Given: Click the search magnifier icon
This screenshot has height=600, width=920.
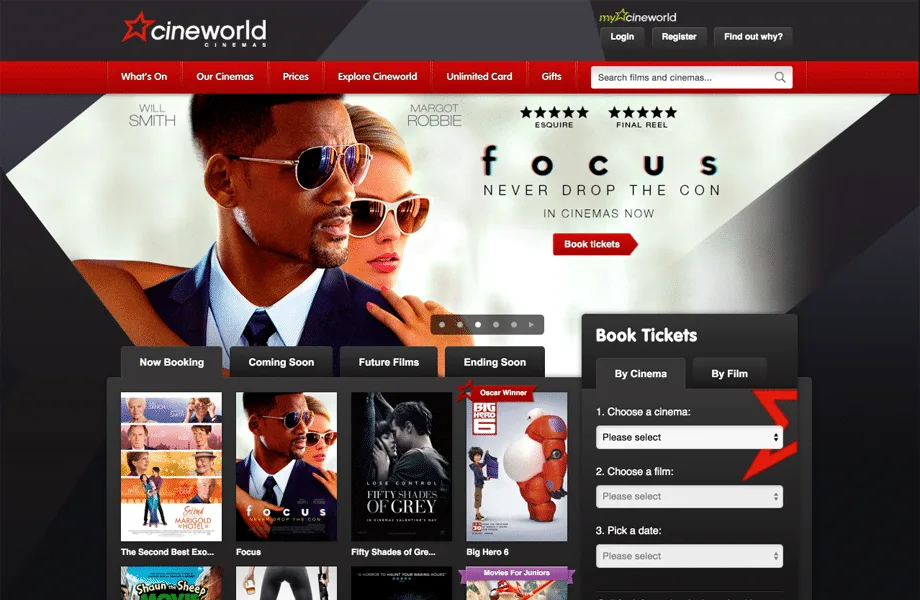Looking at the screenshot, I should pos(780,77).
